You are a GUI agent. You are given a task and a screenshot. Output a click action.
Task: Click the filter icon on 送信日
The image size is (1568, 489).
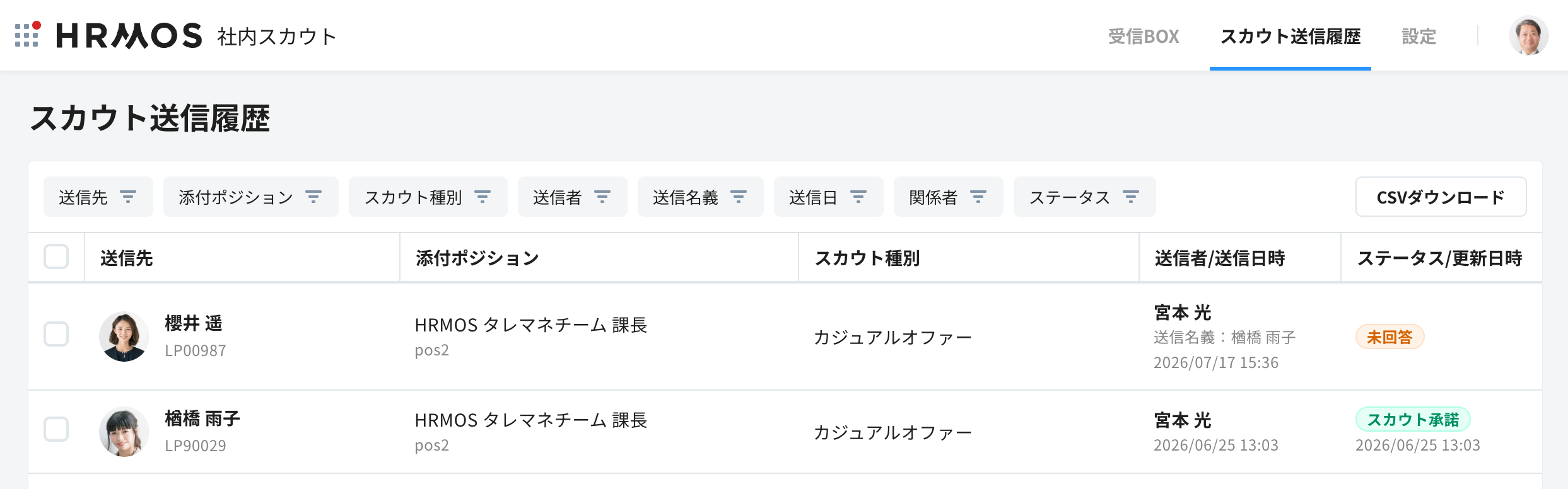(x=858, y=197)
